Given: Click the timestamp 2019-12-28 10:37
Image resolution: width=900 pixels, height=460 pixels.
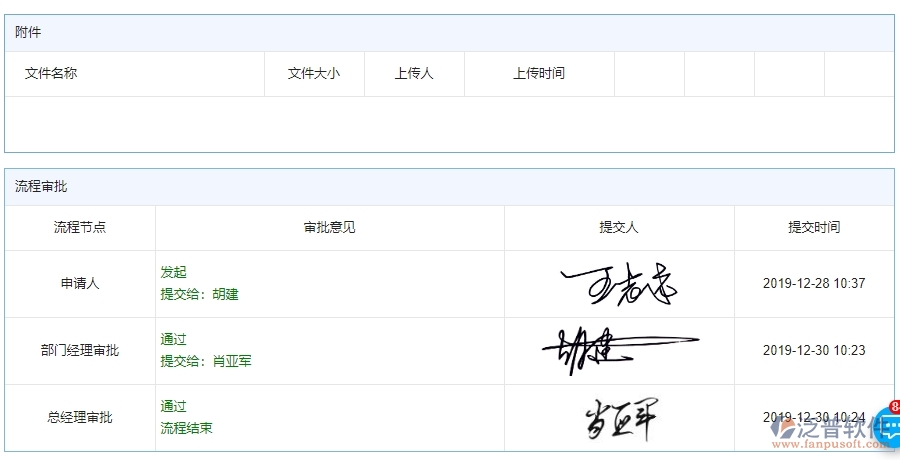Looking at the screenshot, I should pos(814,284).
